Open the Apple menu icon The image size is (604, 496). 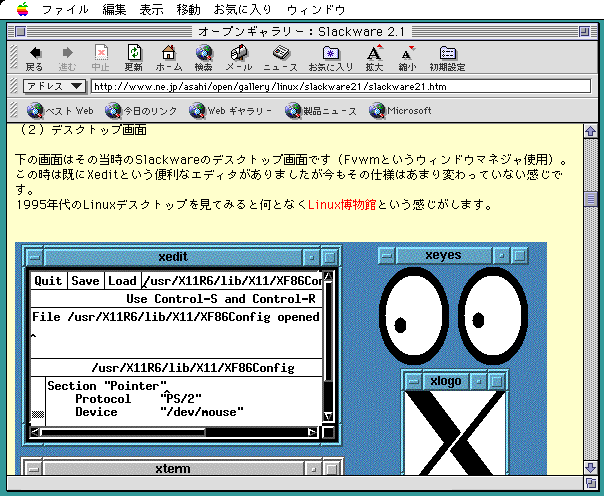23,9
